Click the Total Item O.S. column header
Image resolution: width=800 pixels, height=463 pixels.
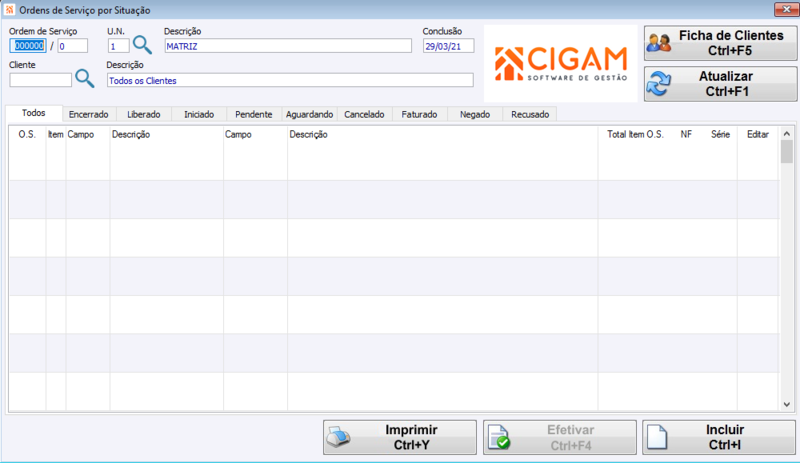point(635,135)
